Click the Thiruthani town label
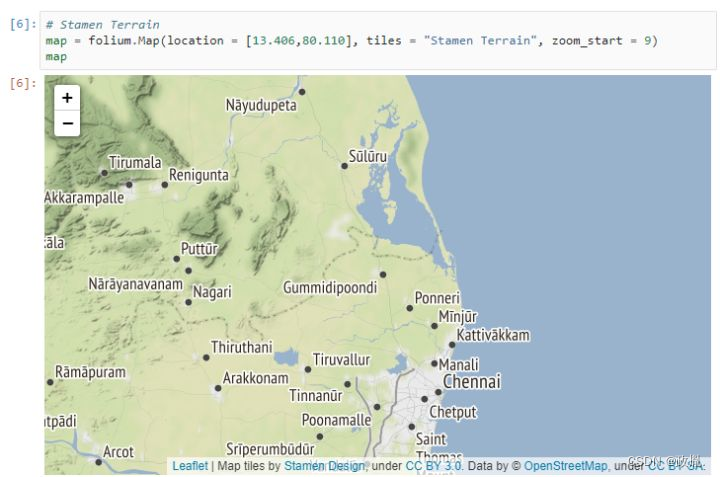720x477 pixels. pos(242,347)
